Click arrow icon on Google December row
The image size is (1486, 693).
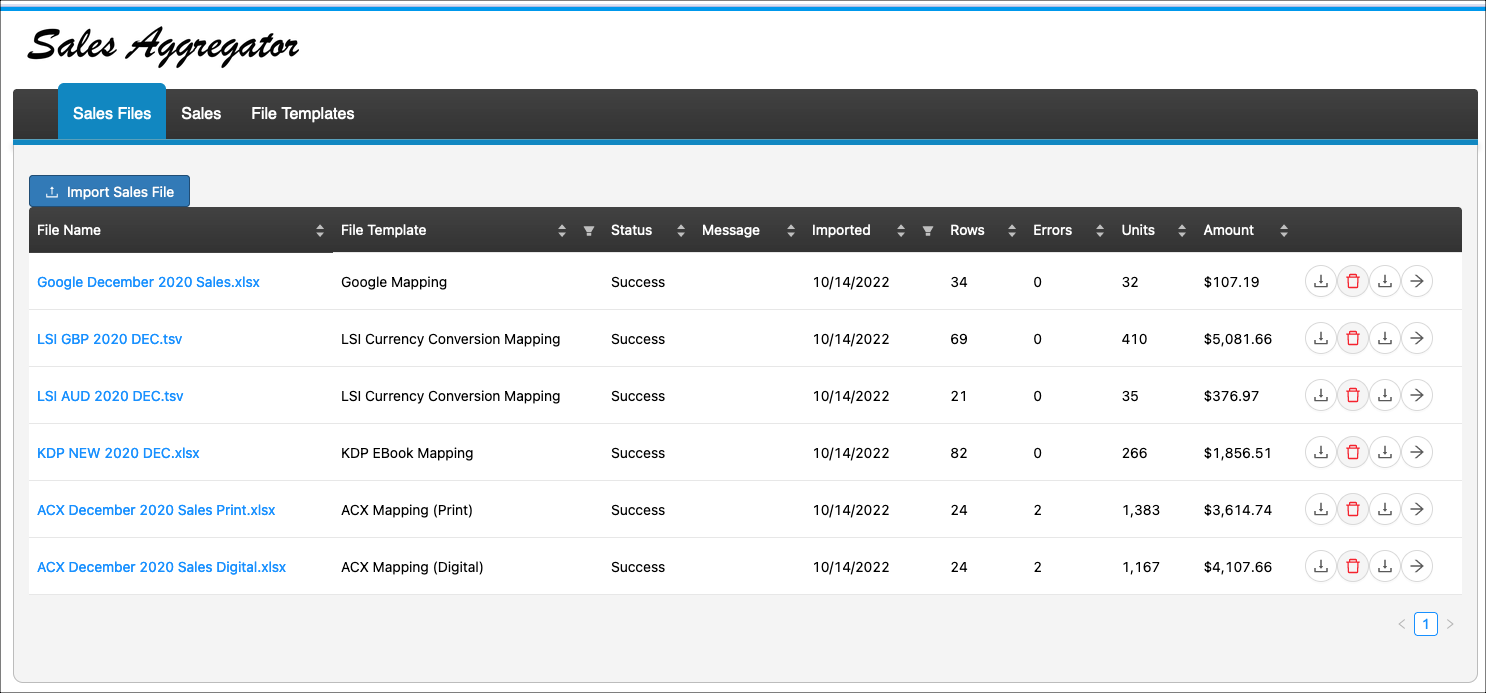pyautogui.click(x=1417, y=282)
